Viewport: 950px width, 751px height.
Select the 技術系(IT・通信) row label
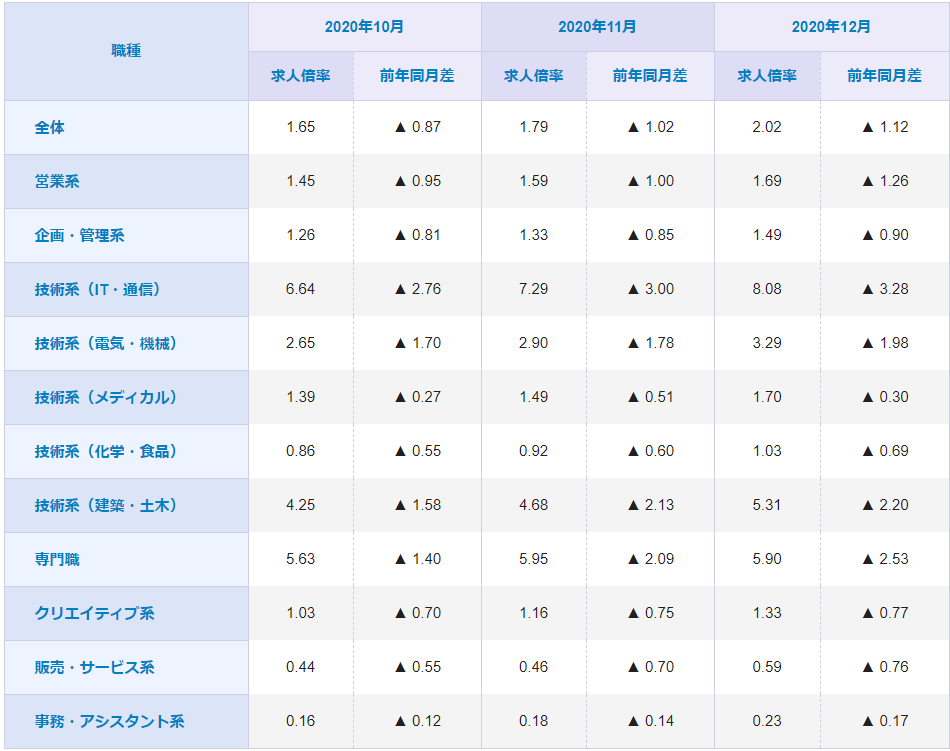[98, 289]
